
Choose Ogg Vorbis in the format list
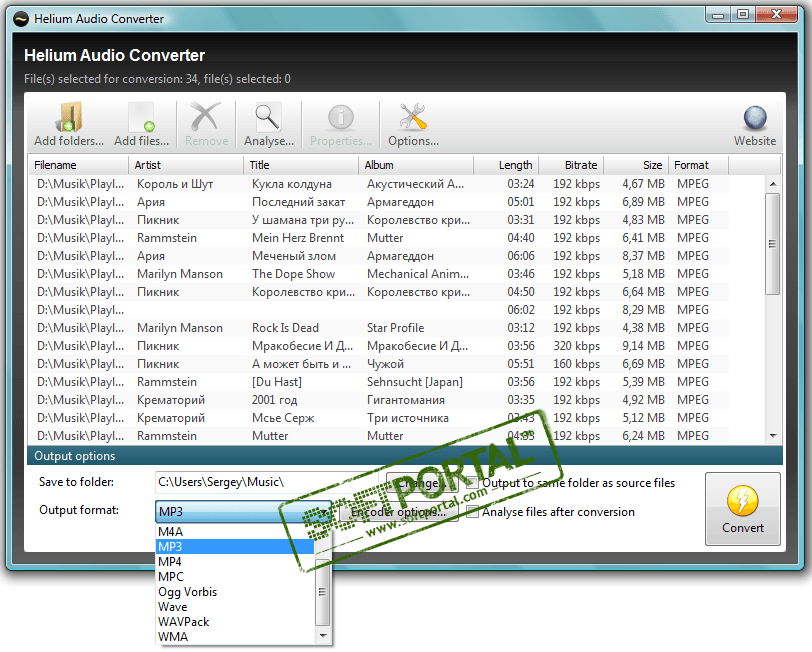235,592
